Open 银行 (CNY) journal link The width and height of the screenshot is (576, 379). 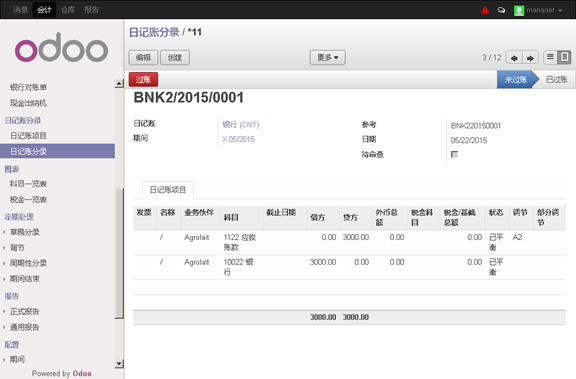click(241, 125)
